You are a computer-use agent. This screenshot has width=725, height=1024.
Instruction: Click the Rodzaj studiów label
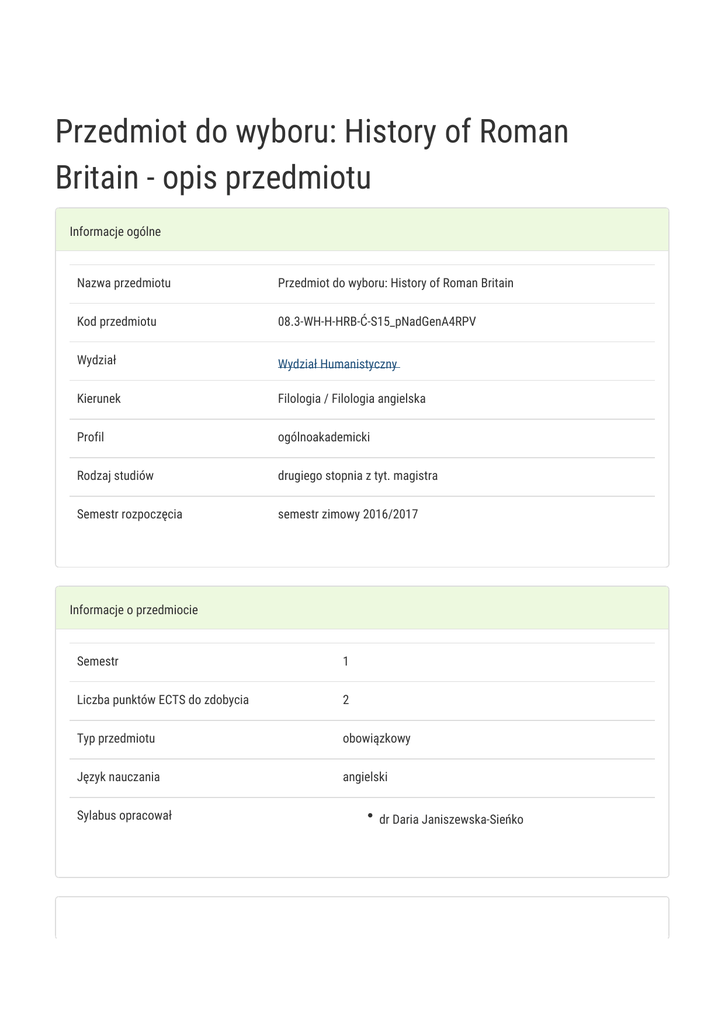pyautogui.click(x=115, y=475)
